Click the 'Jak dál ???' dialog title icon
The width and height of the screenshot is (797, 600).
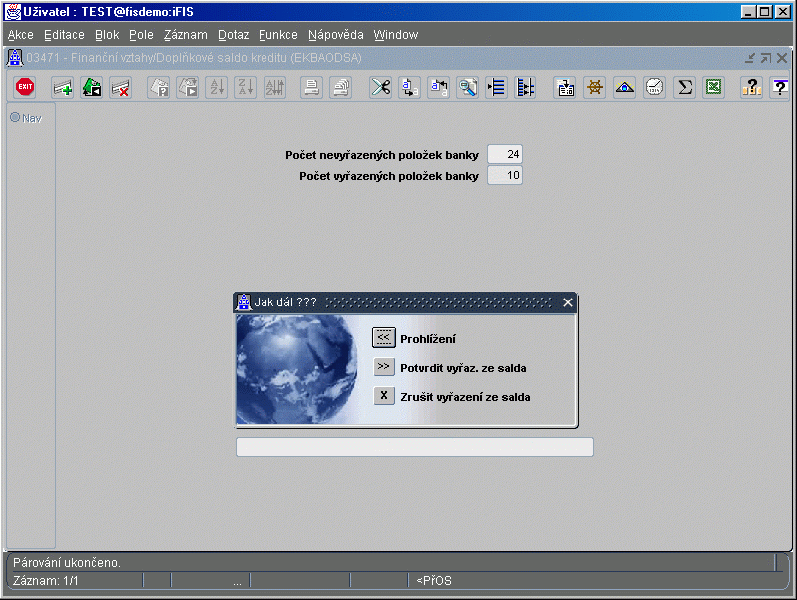click(244, 302)
